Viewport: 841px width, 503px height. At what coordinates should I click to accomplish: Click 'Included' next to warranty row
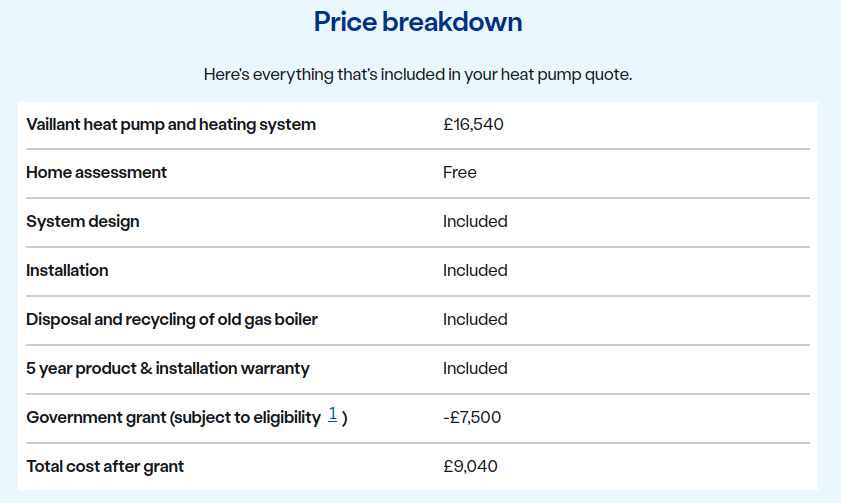pyautogui.click(x=475, y=368)
